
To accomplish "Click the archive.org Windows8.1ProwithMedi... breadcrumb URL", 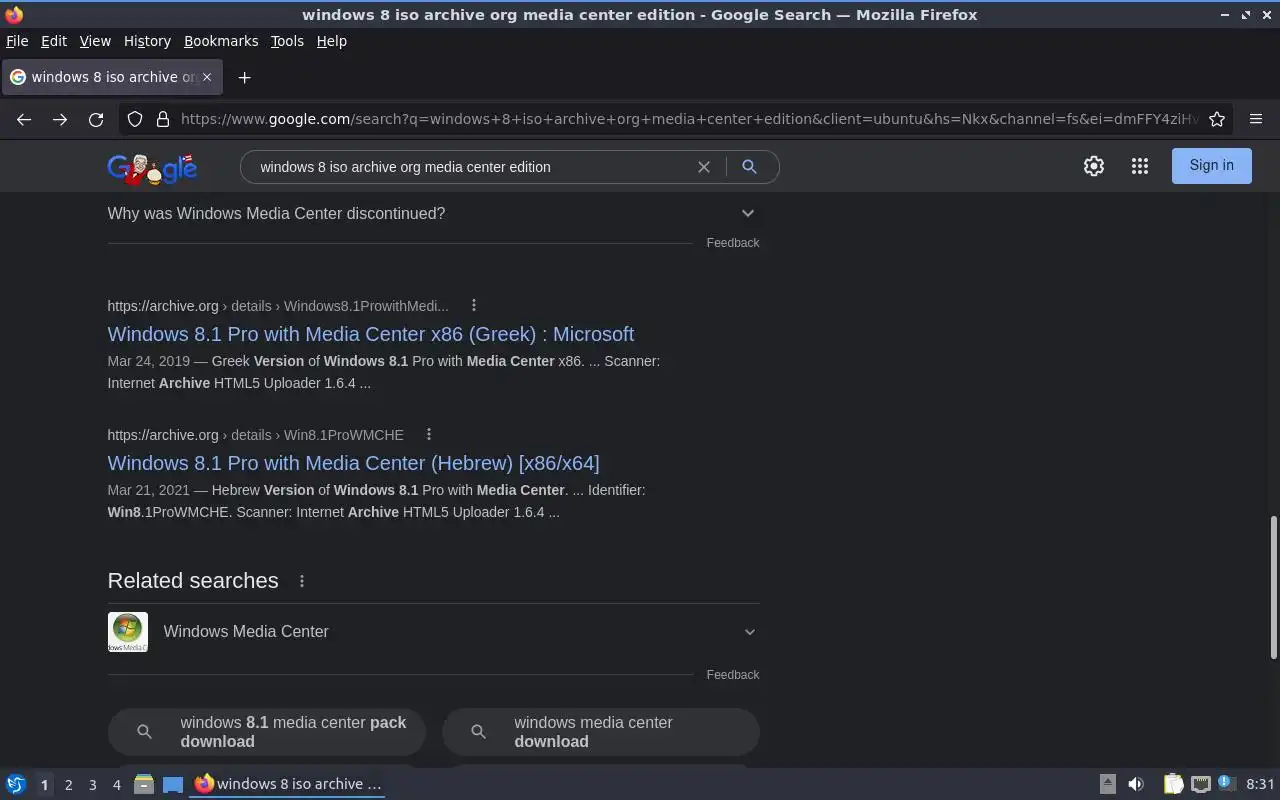I will tap(278, 306).
